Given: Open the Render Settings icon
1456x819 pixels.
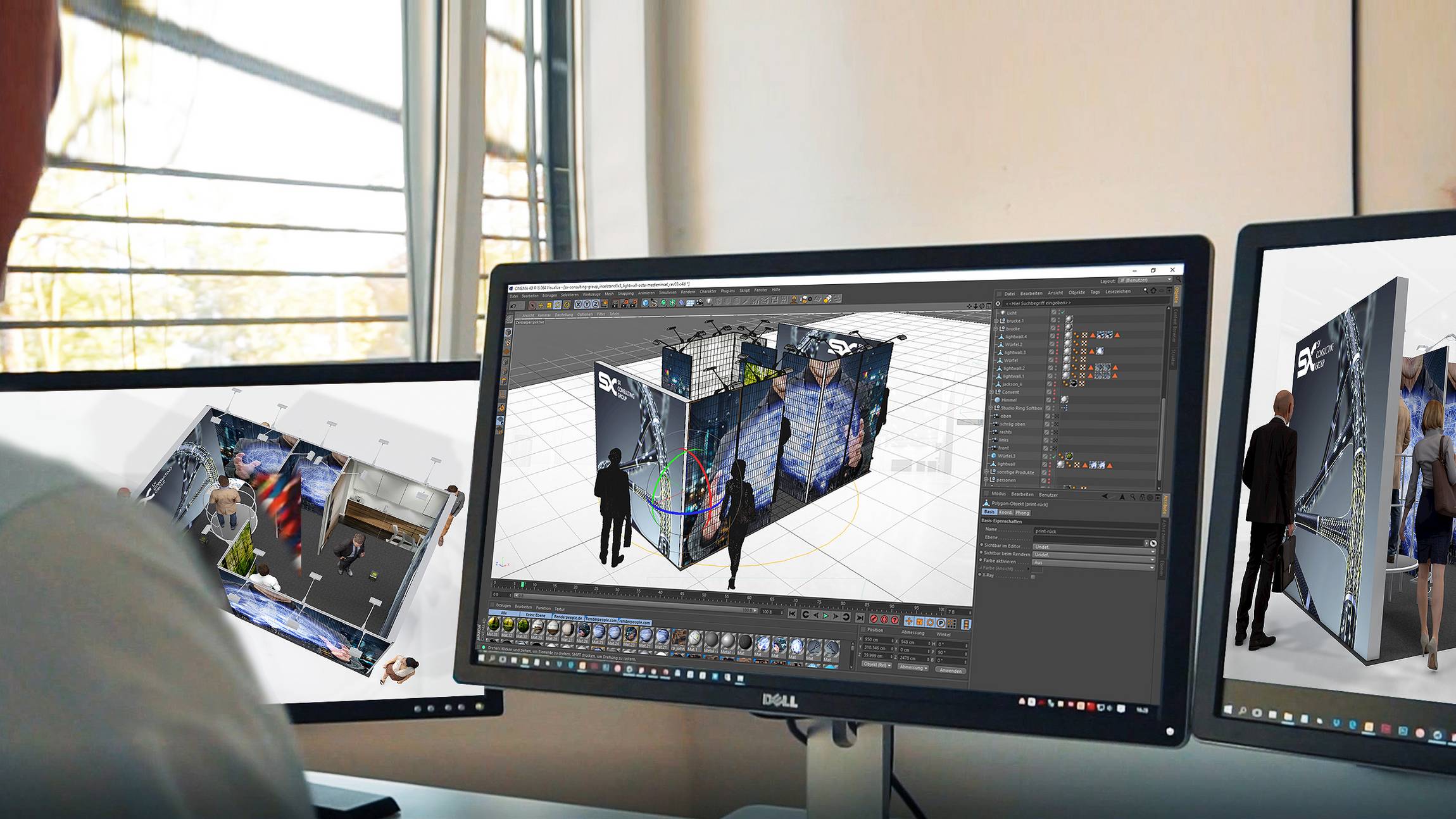Looking at the screenshot, I should click(634, 303).
